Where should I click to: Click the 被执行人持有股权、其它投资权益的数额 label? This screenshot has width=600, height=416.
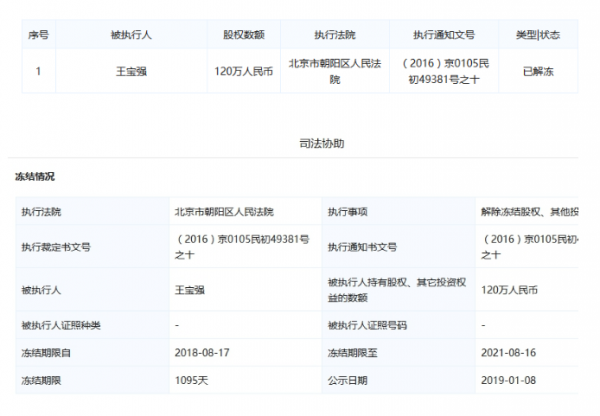pos(397,290)
